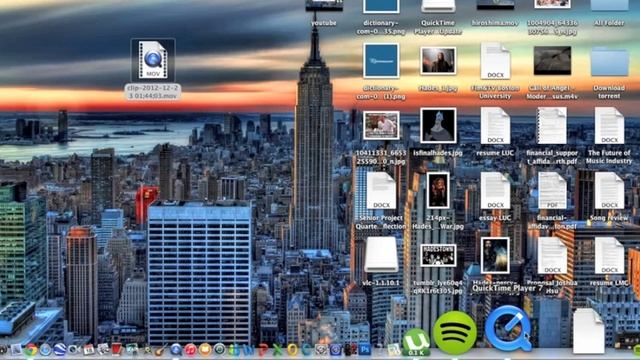Select the resume LUC docx file
The height and width of the screenshot is (360, 640).
point(495,125)
